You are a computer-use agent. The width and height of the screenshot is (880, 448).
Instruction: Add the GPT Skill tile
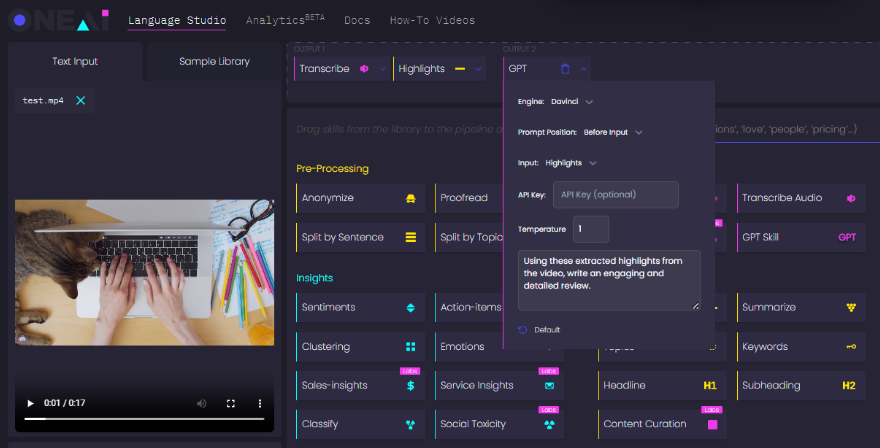(801, 237)
